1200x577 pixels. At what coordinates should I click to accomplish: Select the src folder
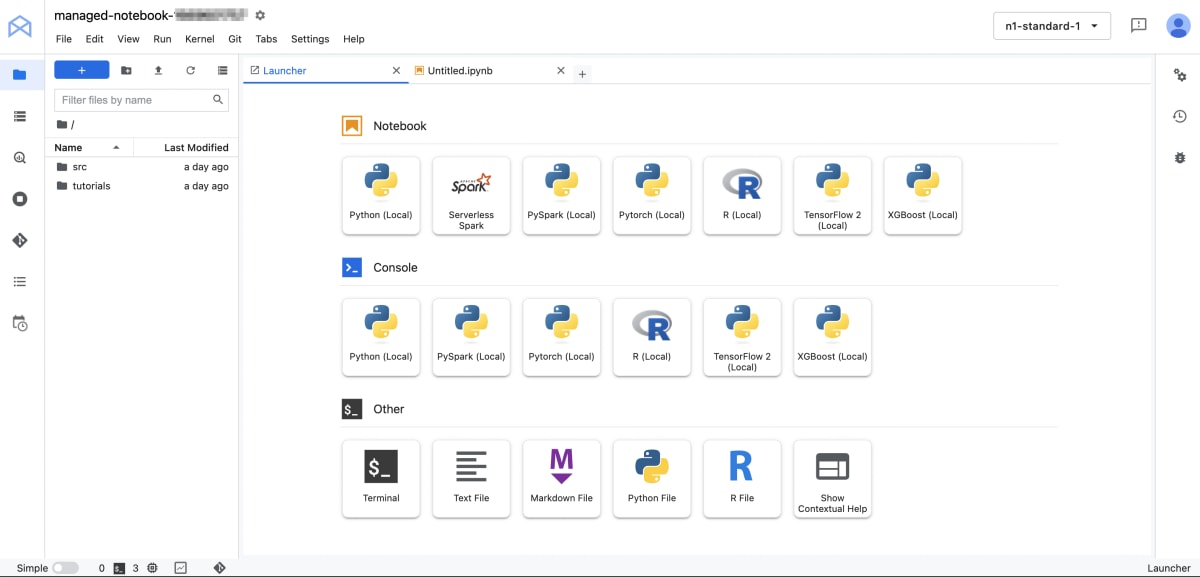pyautogui.click(x=142, y=167)
